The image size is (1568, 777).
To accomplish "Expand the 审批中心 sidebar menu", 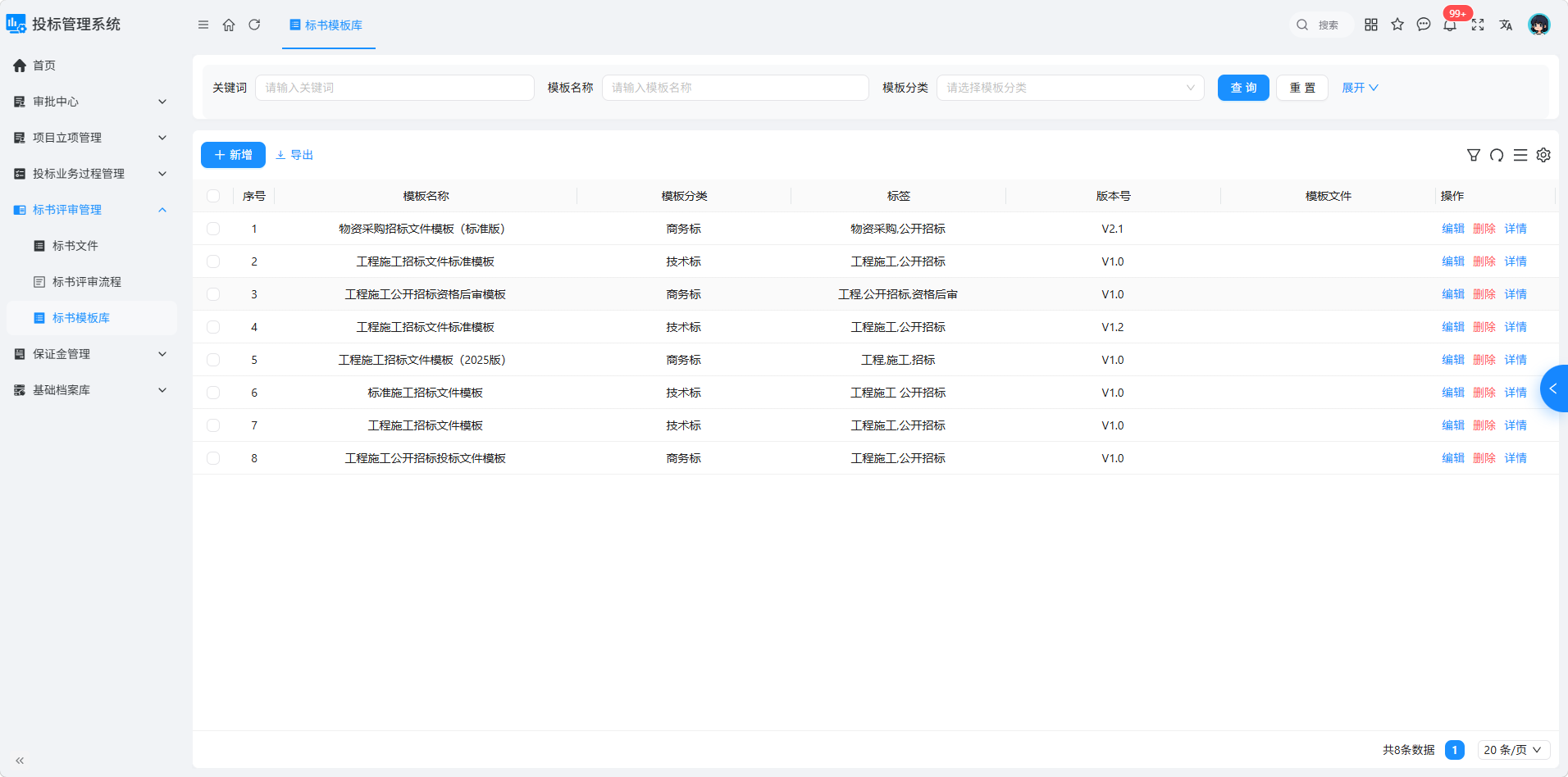I will (91, 102).
